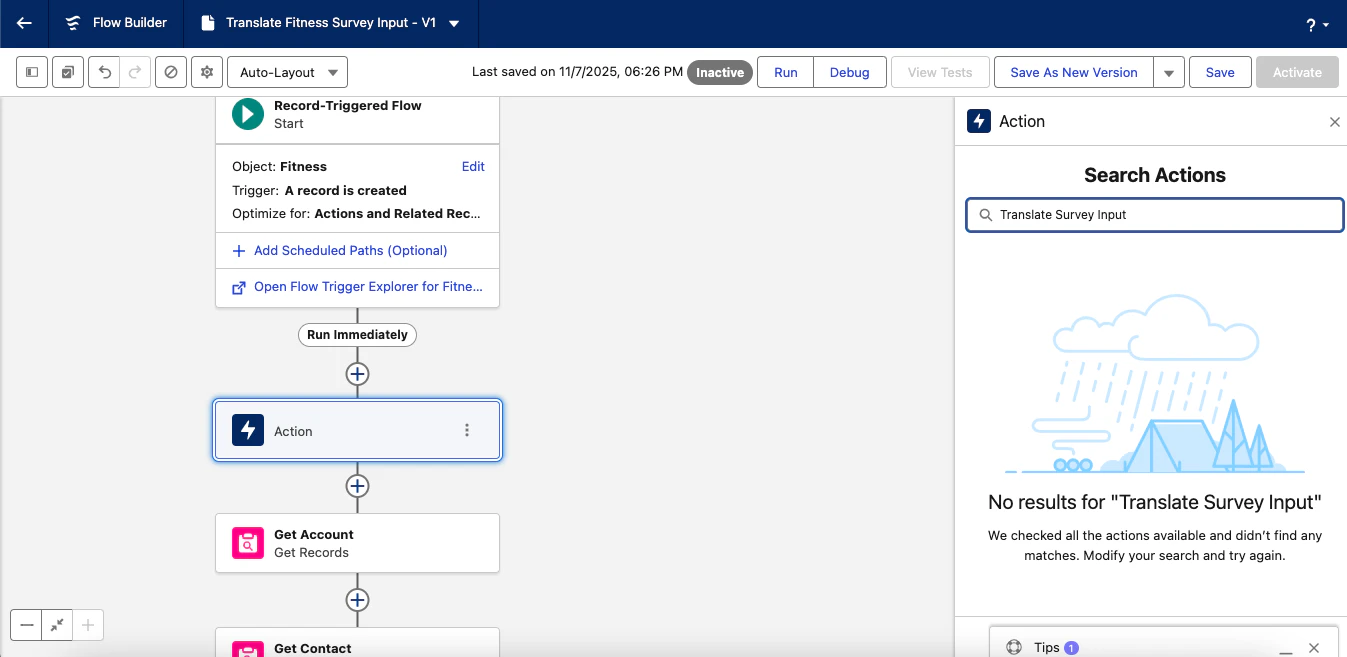Close the Action panel
1347x657 pixels.
pyautogui.click(x=1334, y=122)
